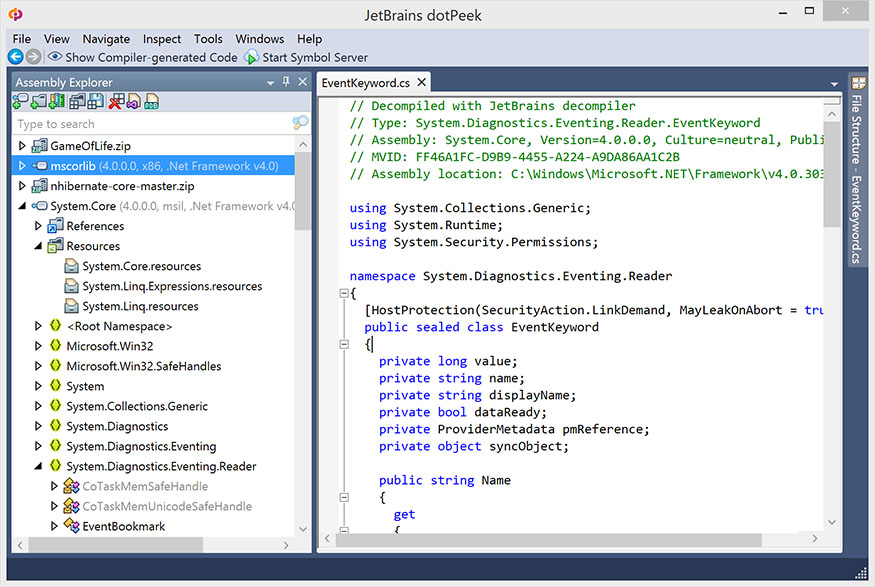This screenshot has width=875, height=587.
Task: Collapse the System.Core assembly node
Action: [x=22, y=206]
